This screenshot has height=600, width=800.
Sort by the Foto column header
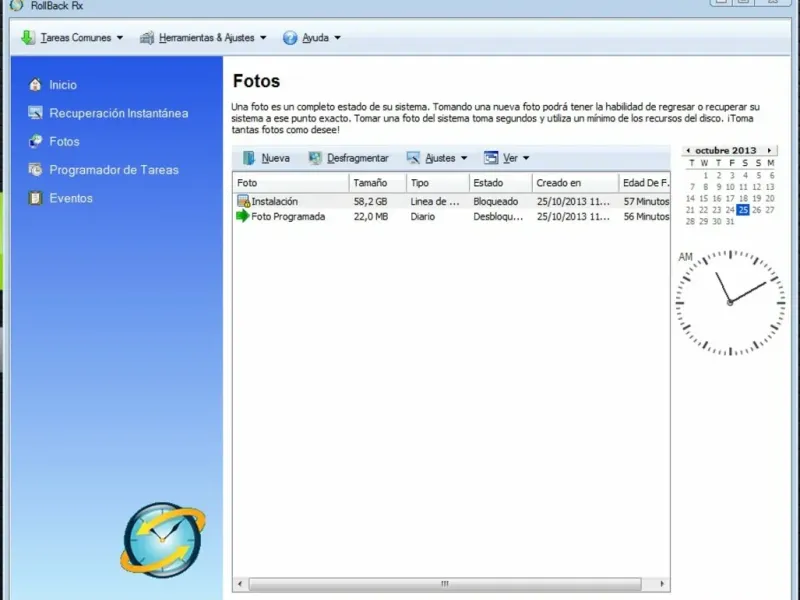click(x=291, y=183)
